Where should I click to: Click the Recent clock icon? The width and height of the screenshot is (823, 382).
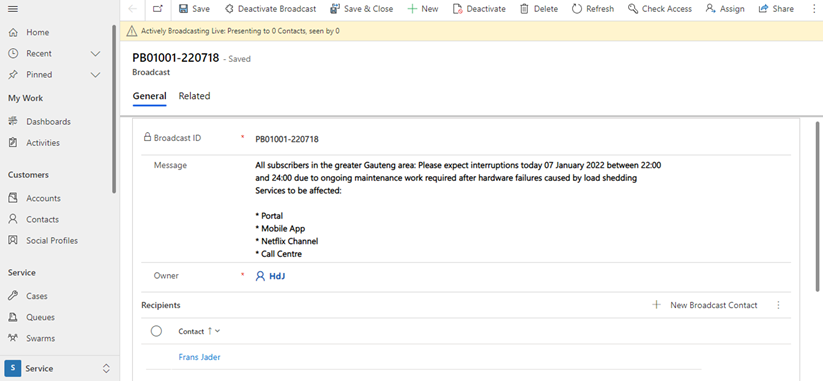13,54
